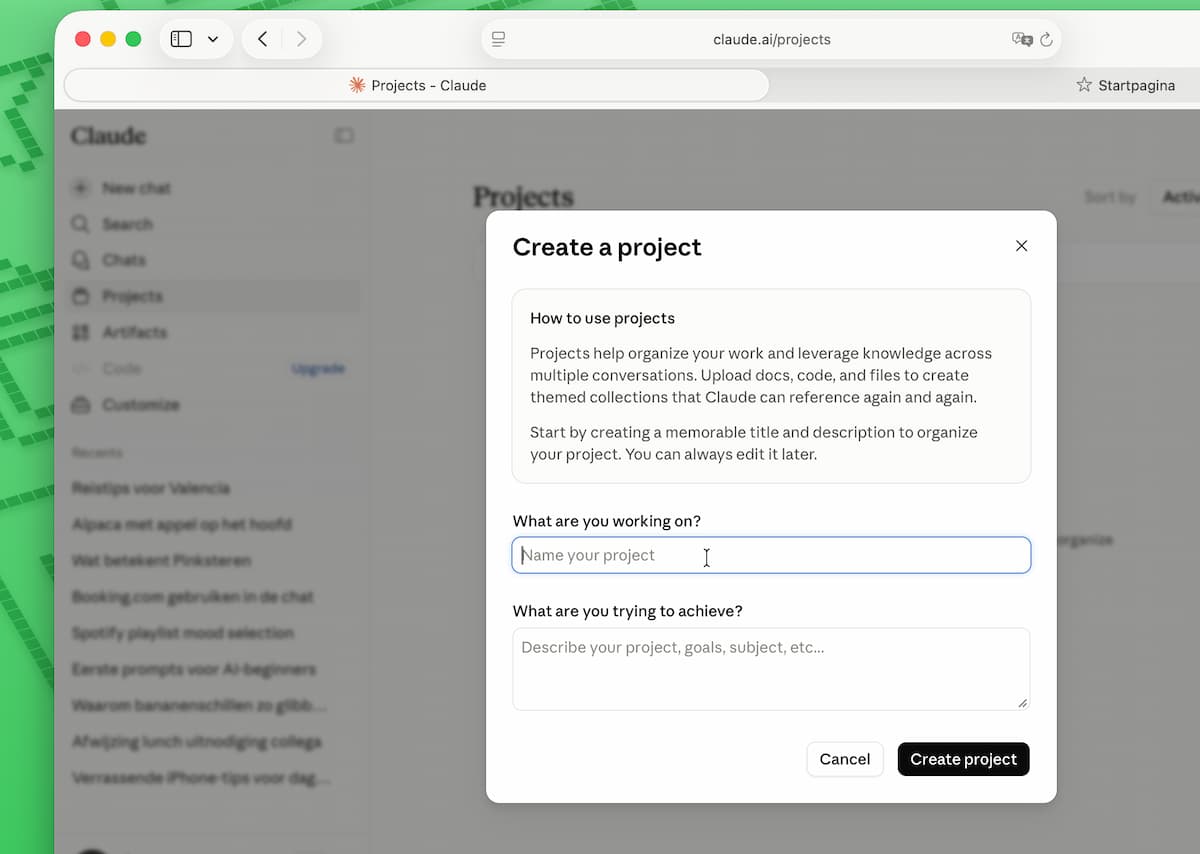1200x854 pixels.
Task: Open the Sort by dropdown
Action: tap(1175, 197)
